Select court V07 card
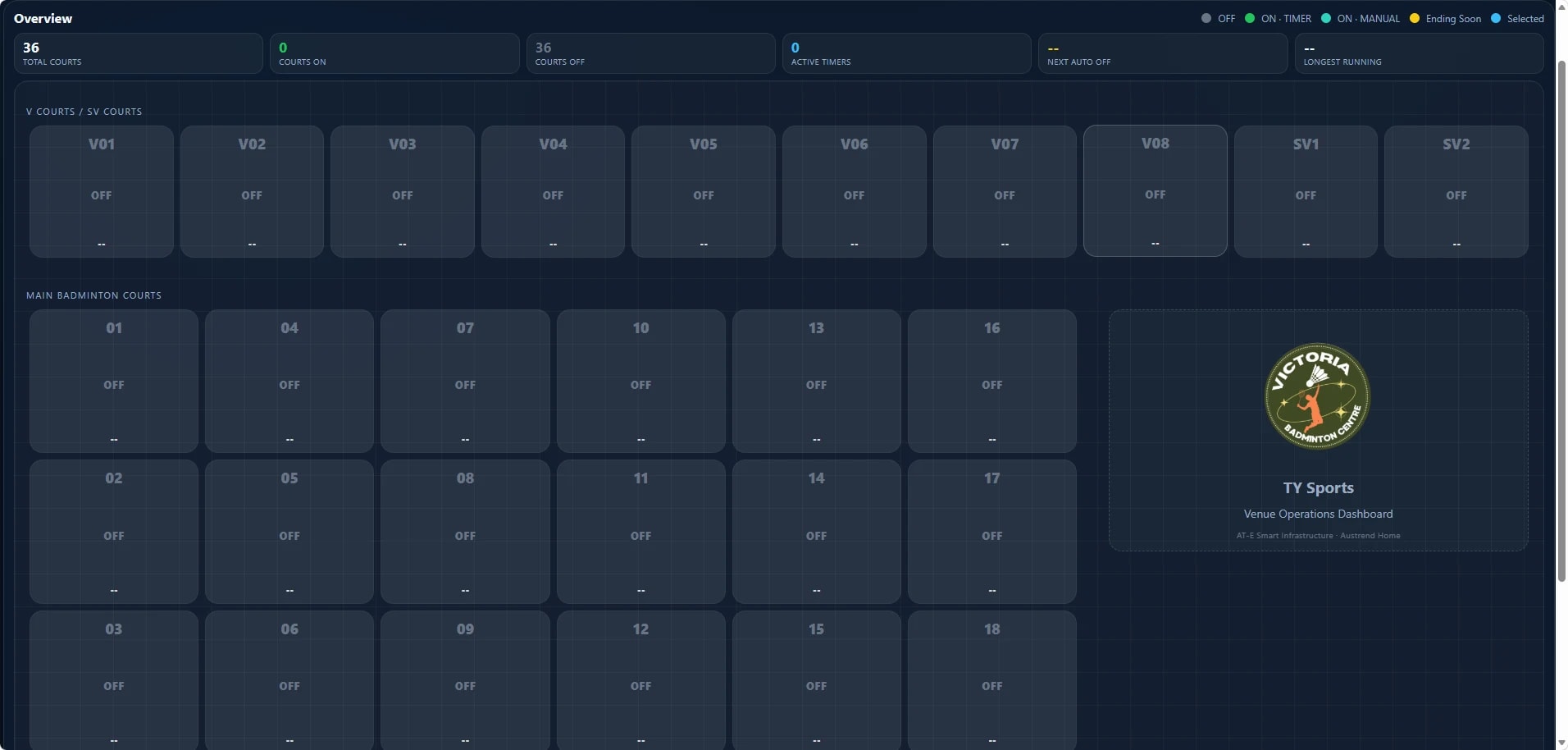 1005,191
